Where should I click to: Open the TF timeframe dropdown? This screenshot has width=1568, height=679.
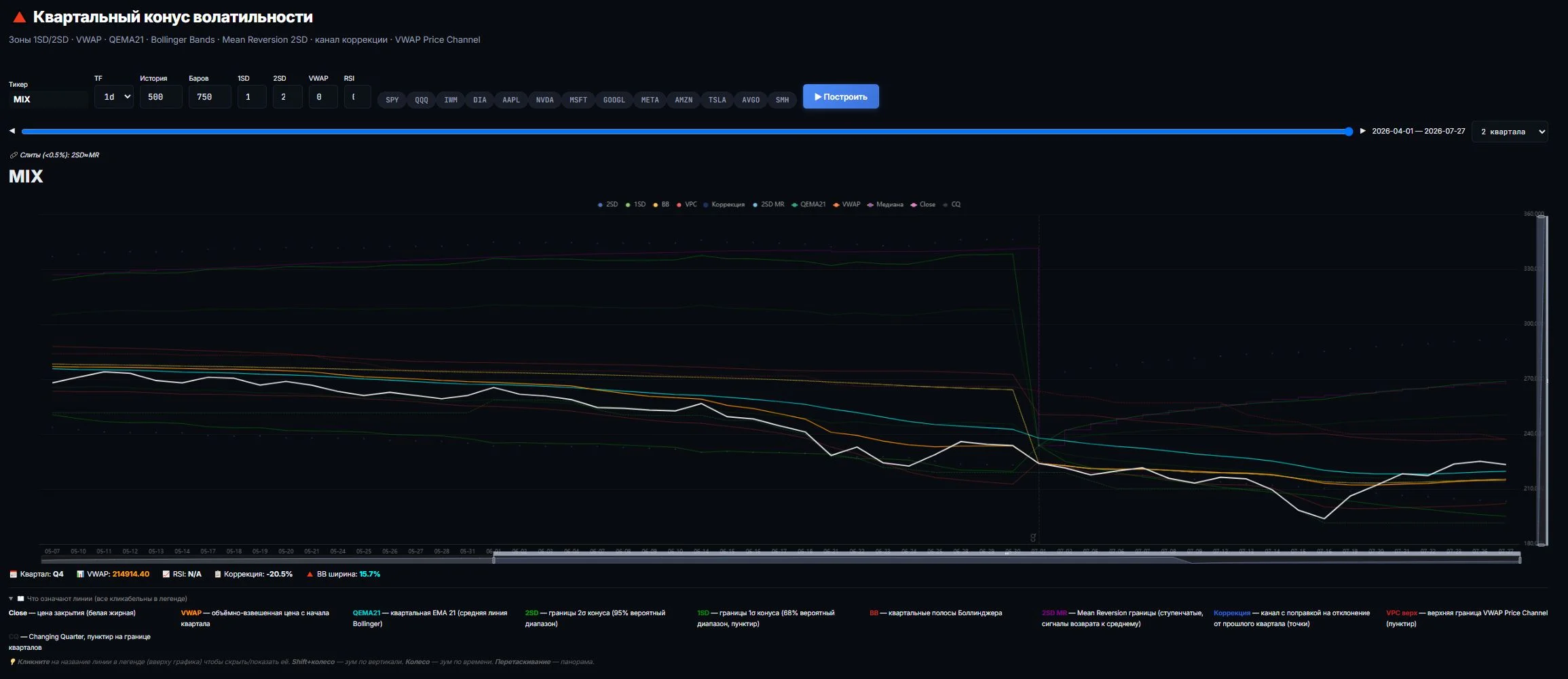click(x=114, y=97)
